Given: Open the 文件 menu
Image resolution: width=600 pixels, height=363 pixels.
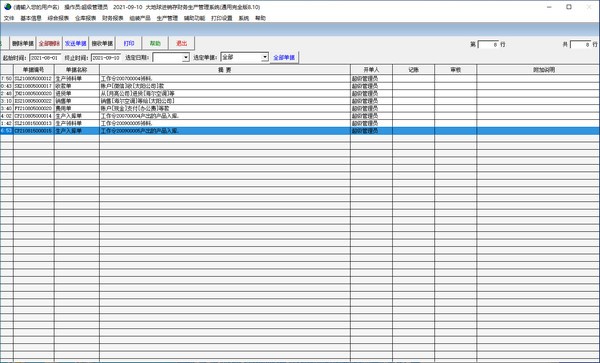Looking at the screenshot, I should (x=9, y=18).
